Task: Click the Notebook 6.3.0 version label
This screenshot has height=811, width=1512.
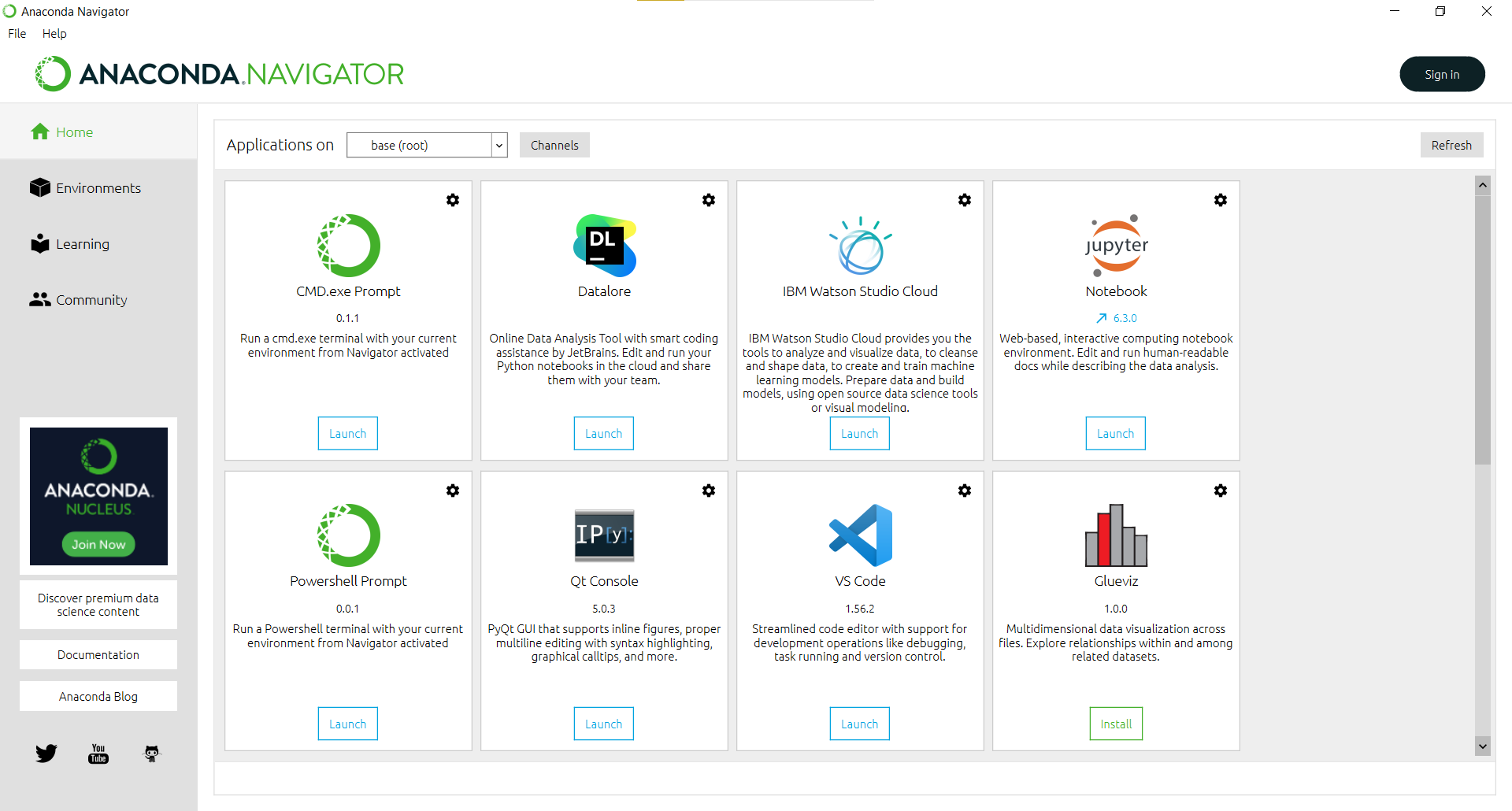Action: pyautogui.click(x=1125, y=318)
